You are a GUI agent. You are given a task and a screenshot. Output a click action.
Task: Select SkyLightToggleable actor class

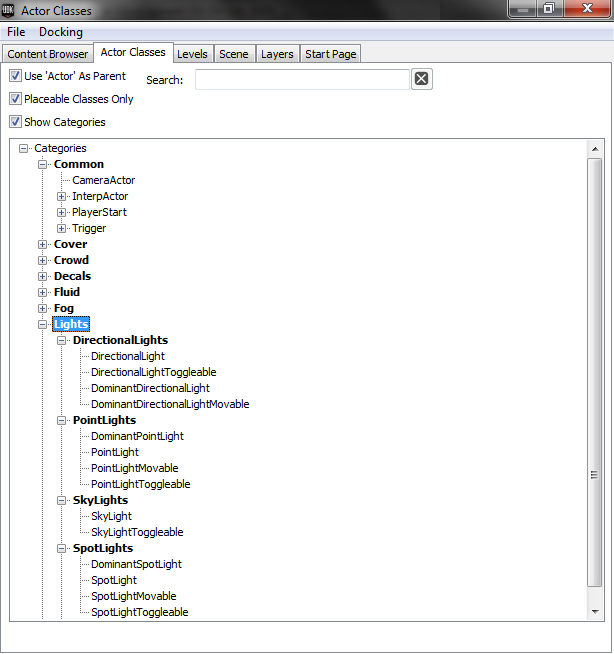pyautogui.click(x=137, y=532)
